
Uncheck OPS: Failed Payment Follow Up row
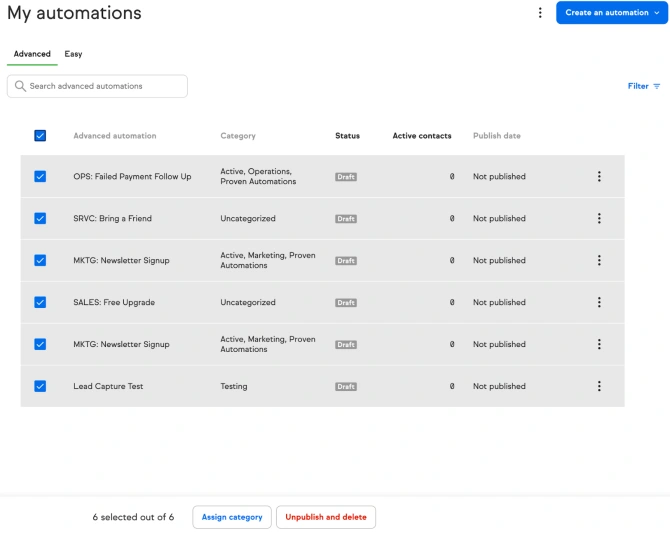point(40,177)
